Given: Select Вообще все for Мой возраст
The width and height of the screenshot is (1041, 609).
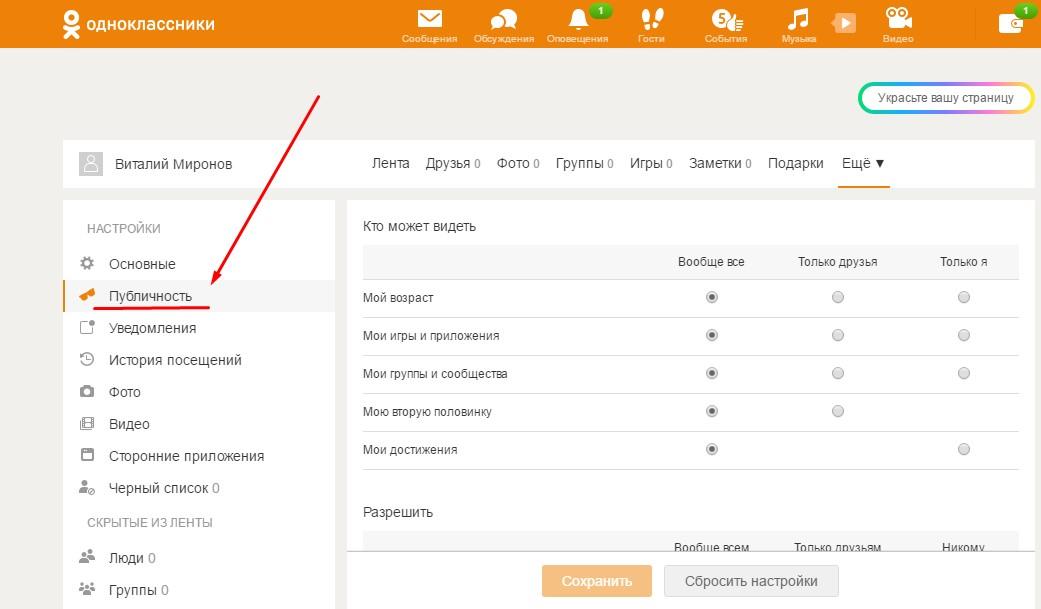Looking at the screenshot, I should [712, 297].
